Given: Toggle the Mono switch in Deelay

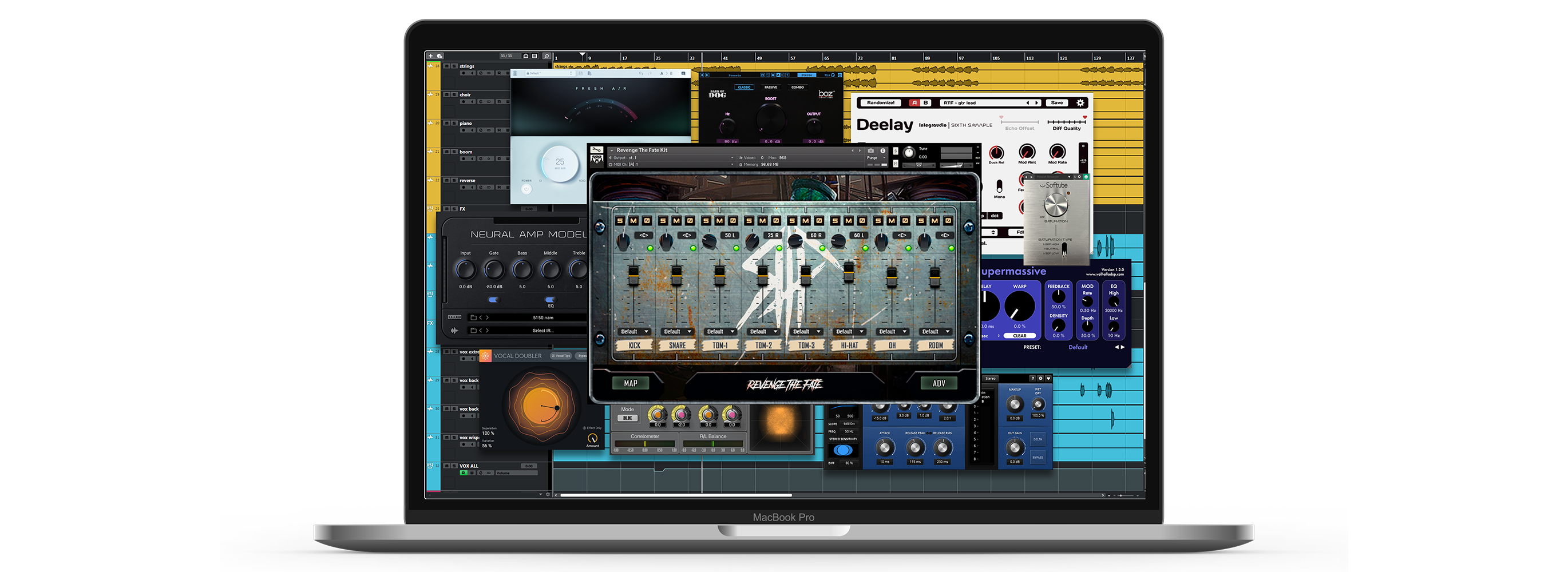Looking at the screenshot, I should click(999, 185).
